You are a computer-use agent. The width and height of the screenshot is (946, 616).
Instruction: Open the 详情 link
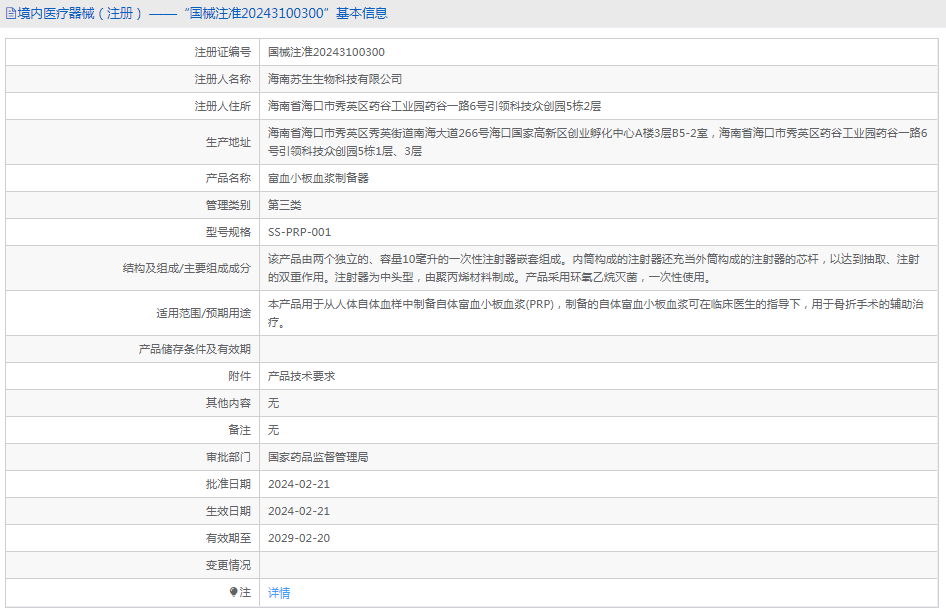pyautogui.click(x=279, y=592)
